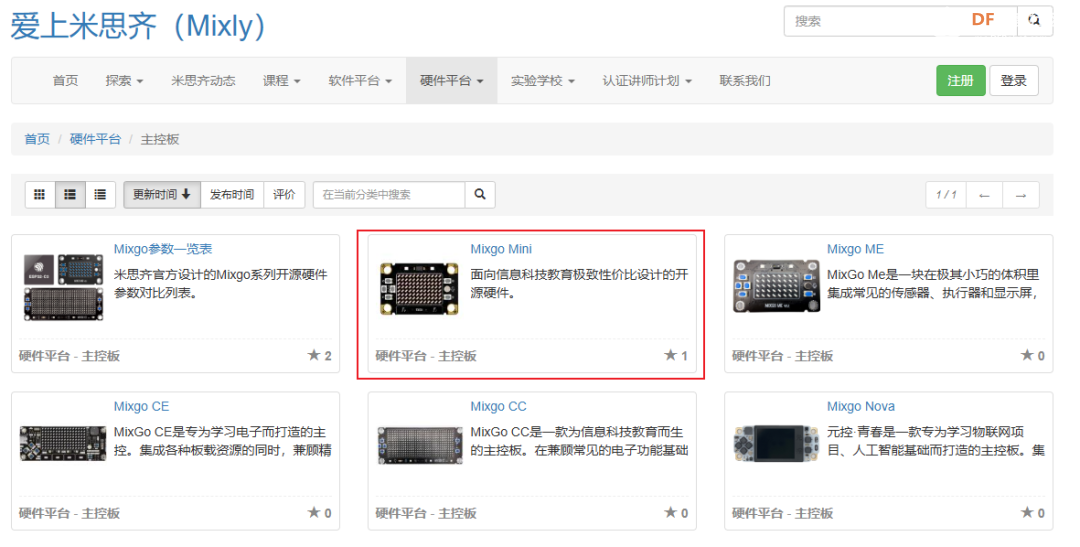
Task: Click the 硬件平台 breadcrumb link
Action: (95, 139)
